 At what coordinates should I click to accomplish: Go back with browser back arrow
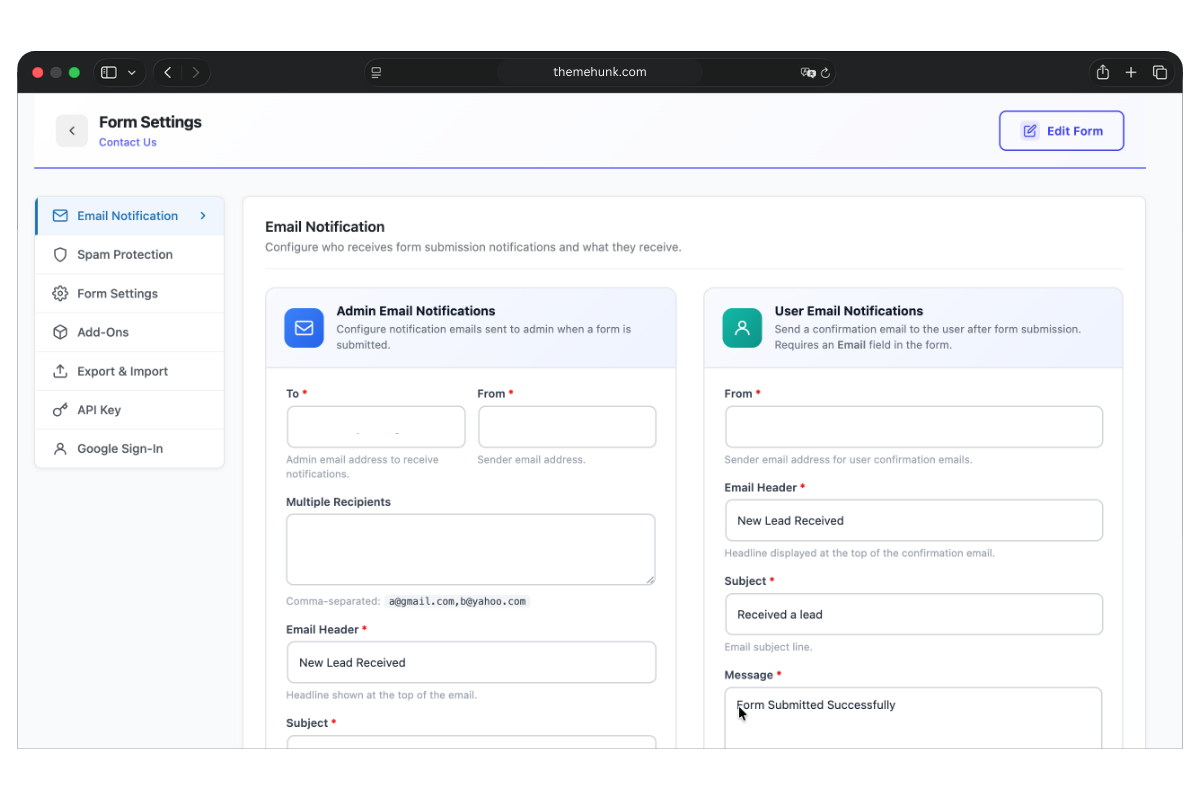coord(168,73)
